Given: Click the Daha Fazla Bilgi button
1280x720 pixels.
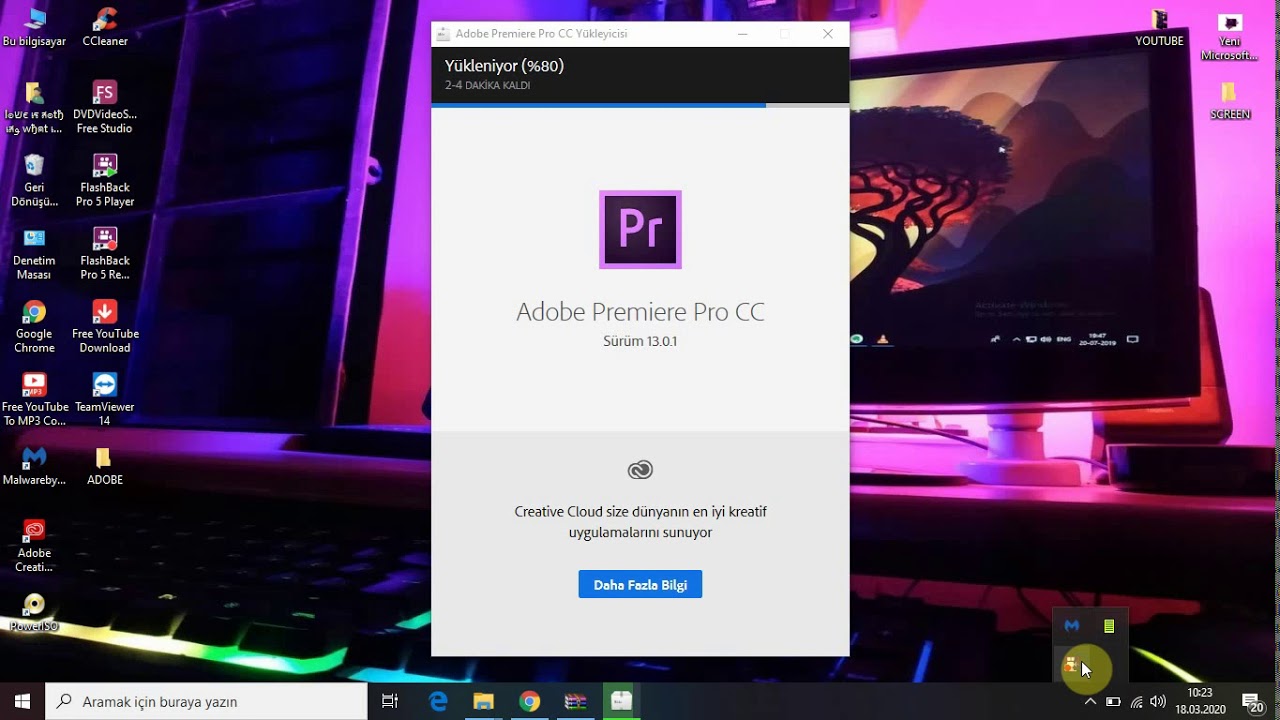Looking at the screenshot, I should (x=640, y=584).
